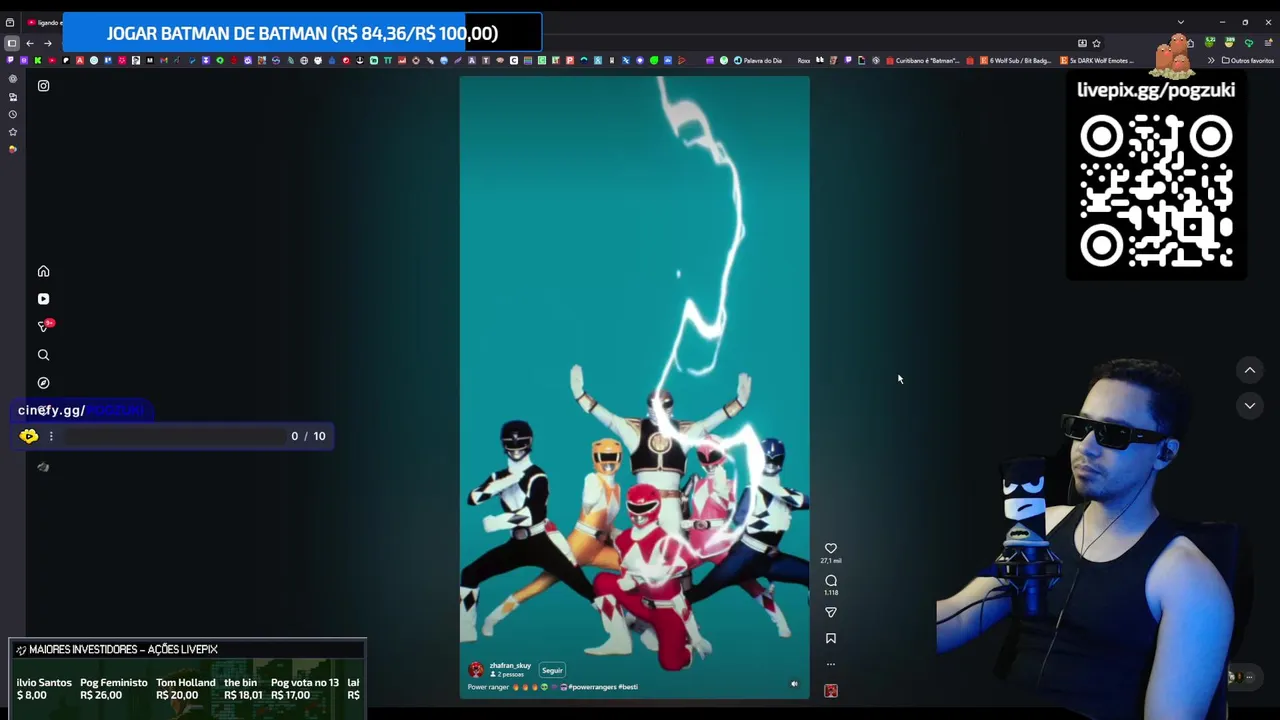
Task: Click the green 5,22 extension badge icon
Action: click(1210, 43)
